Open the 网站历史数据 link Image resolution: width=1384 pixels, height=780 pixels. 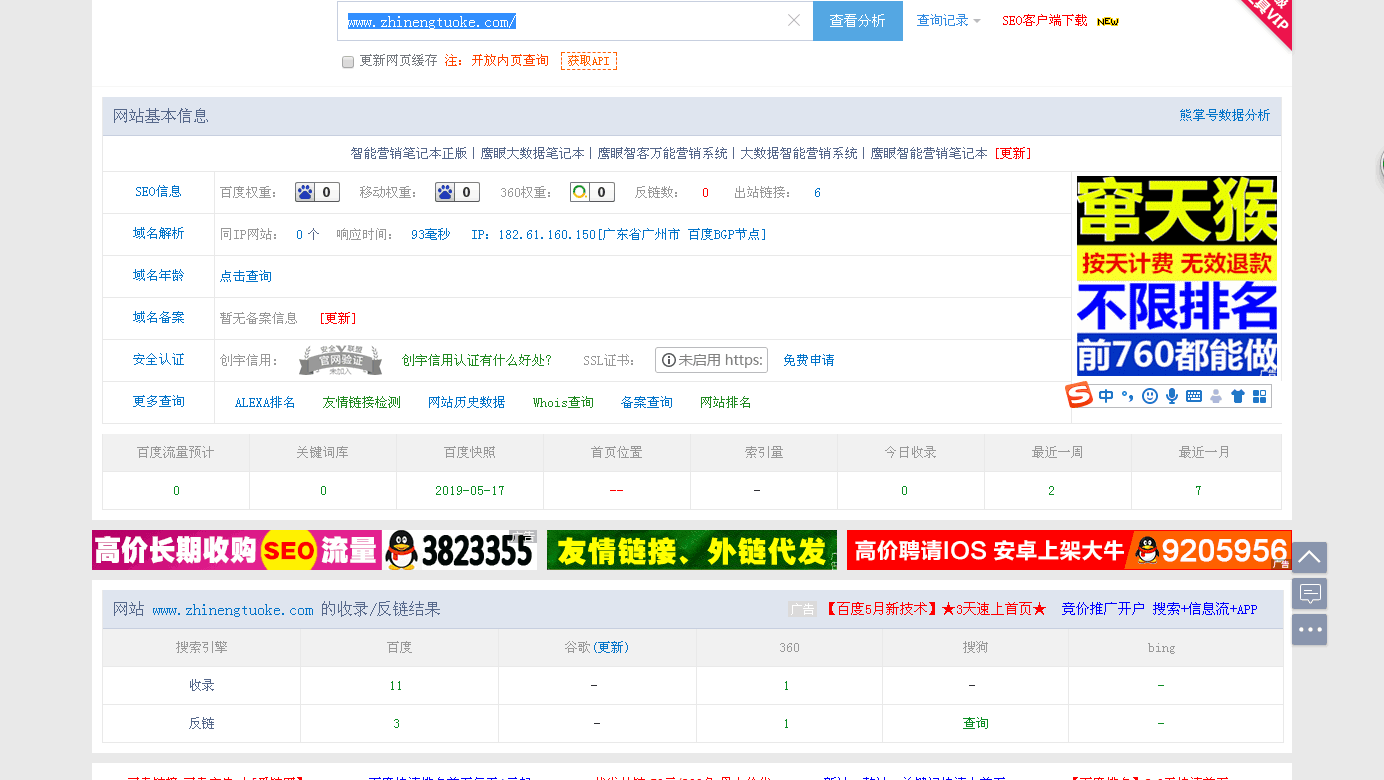pos(466,402)
